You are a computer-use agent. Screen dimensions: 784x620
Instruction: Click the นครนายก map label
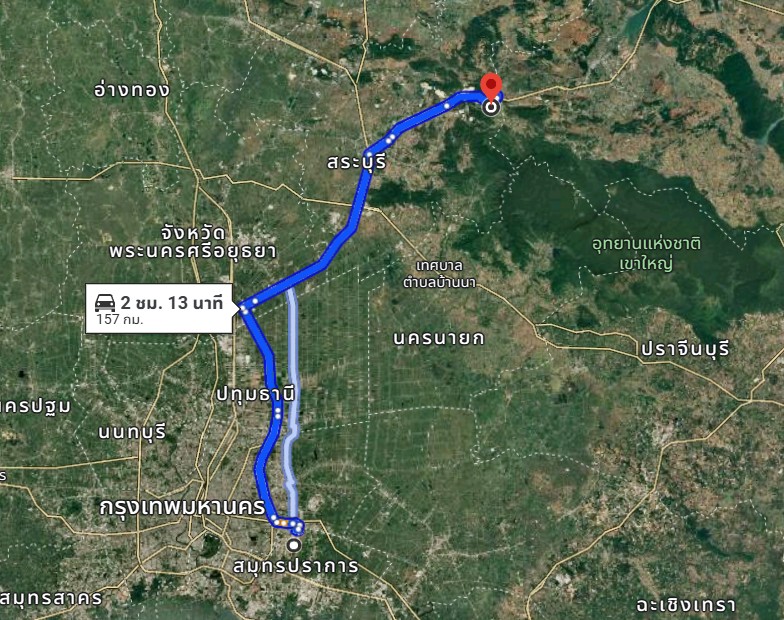[438, 338]
